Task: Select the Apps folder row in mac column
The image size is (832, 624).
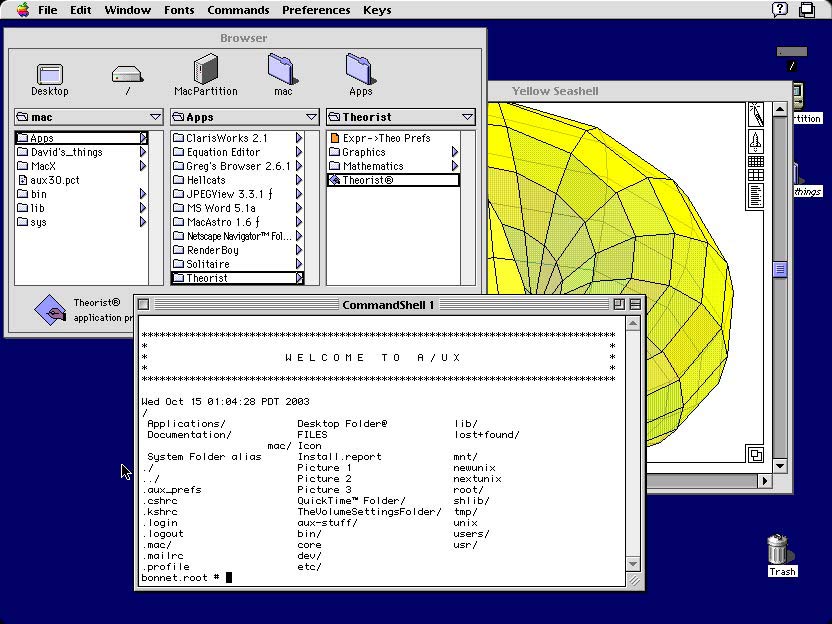Action: [82, 138]
